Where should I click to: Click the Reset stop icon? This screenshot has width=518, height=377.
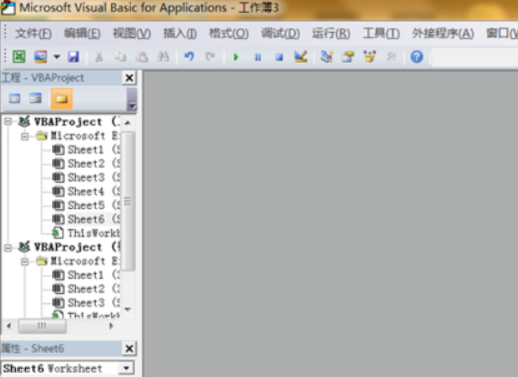pos(279,57)
